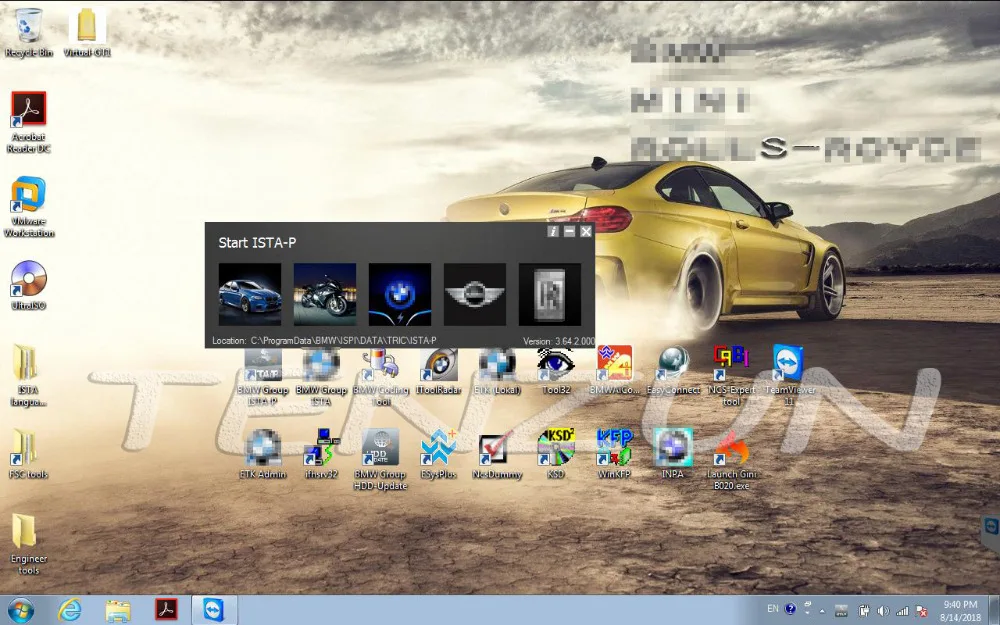Select the motorcycle tile in Start ISTA-P

325,294
